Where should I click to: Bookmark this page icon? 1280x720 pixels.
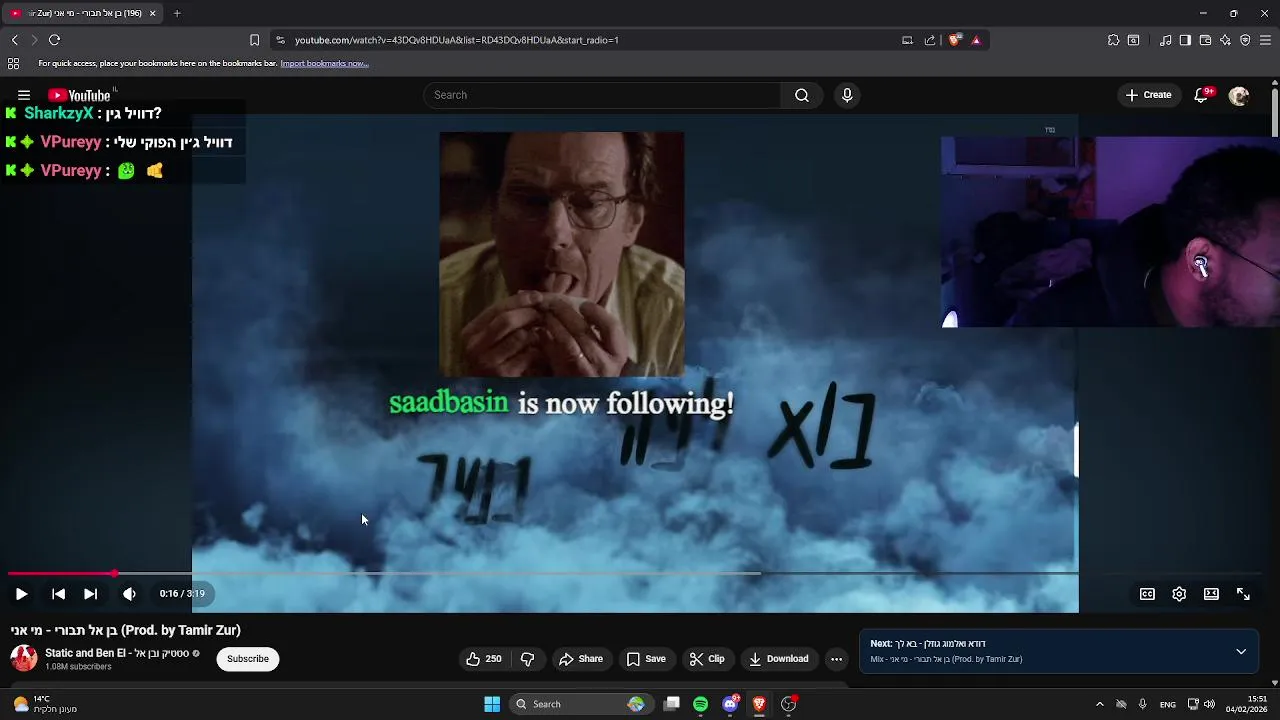pyautogui.click(x=254, y=40)
